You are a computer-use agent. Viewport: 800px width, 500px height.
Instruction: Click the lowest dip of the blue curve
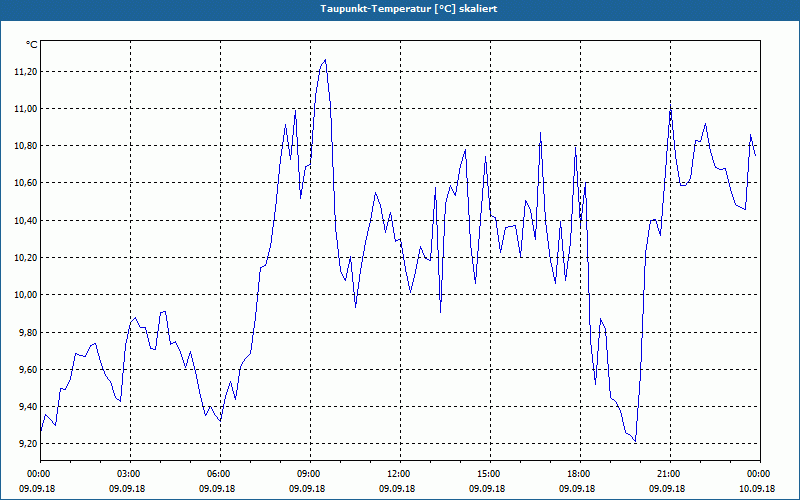point(635,441)
